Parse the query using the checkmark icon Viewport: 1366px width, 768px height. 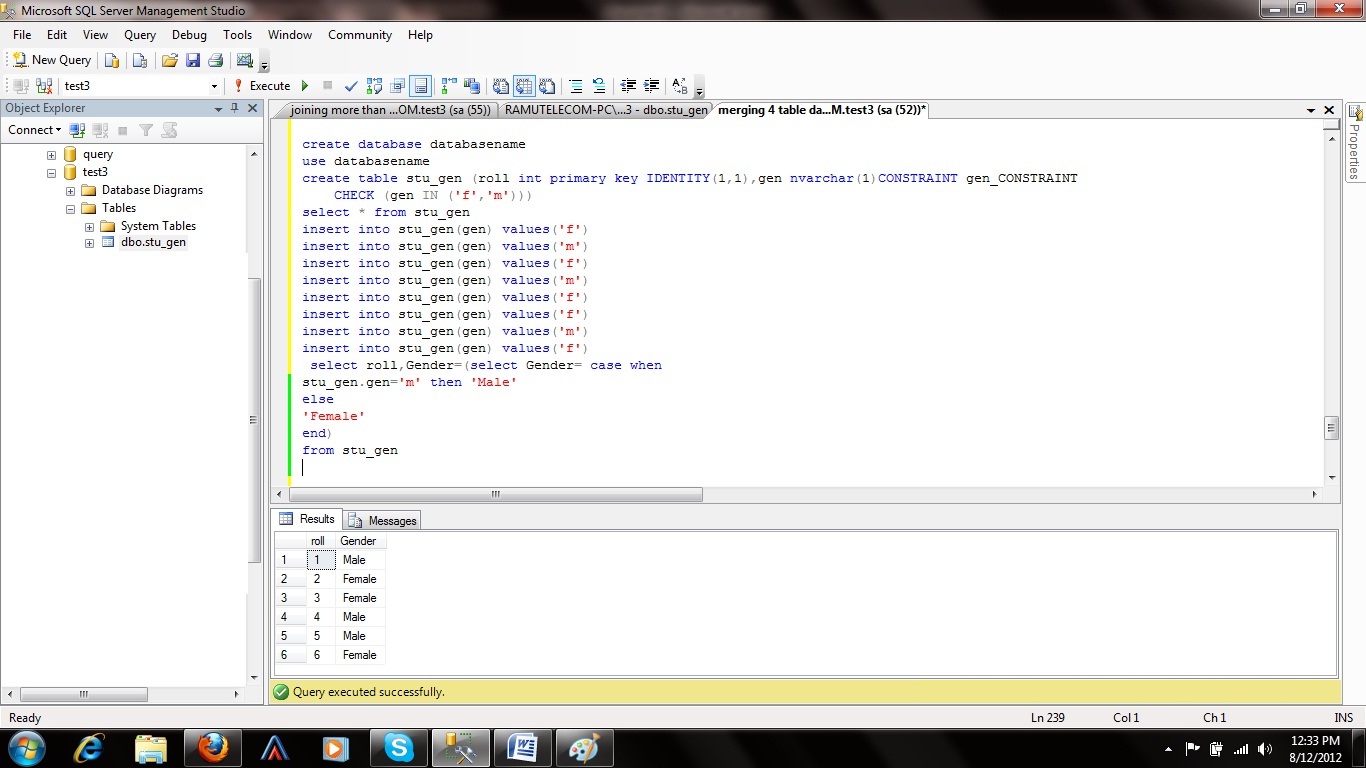(x=351, y=86)
